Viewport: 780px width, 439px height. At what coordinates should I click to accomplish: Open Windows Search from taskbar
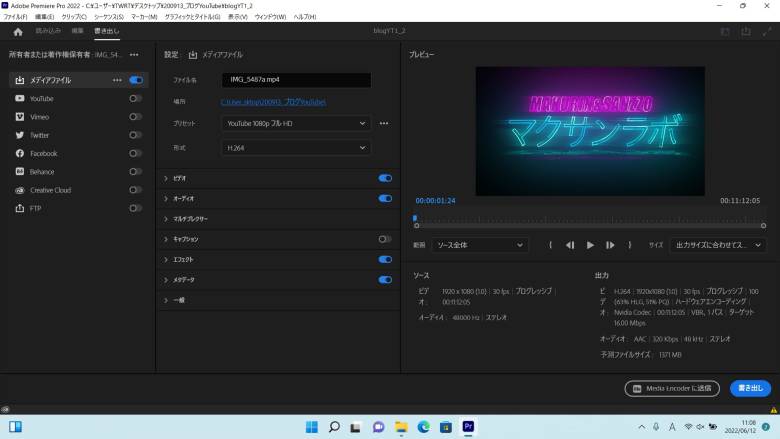tap(334, 427)
